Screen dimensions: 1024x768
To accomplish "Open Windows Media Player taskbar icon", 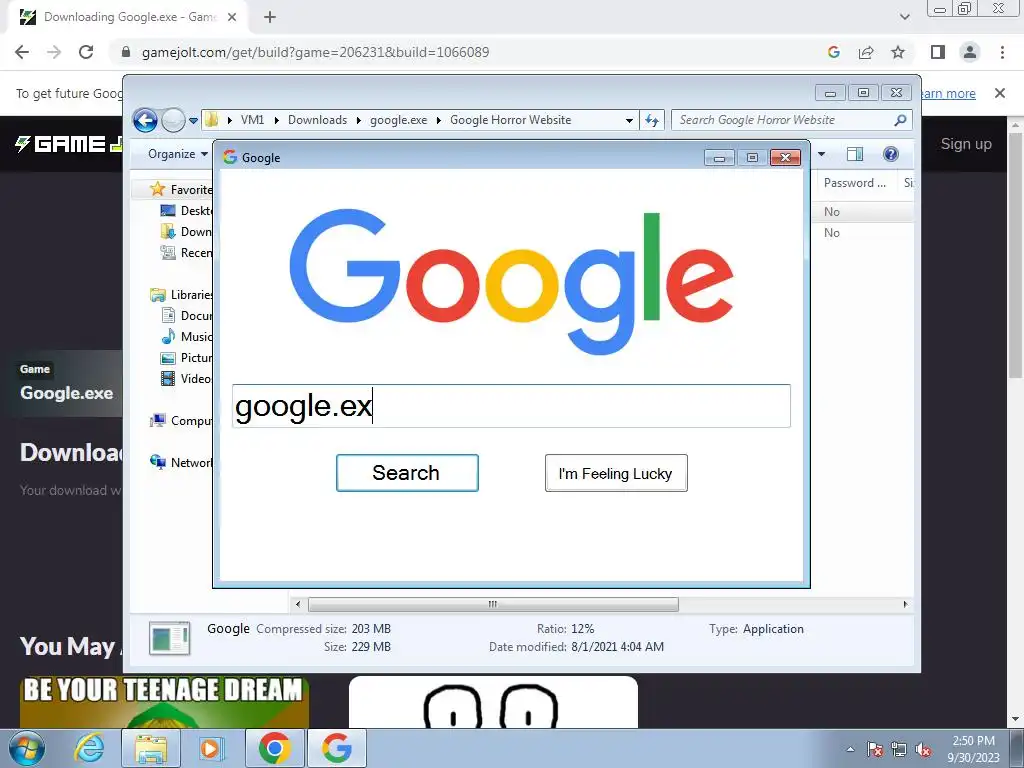I will click(212, 748).
